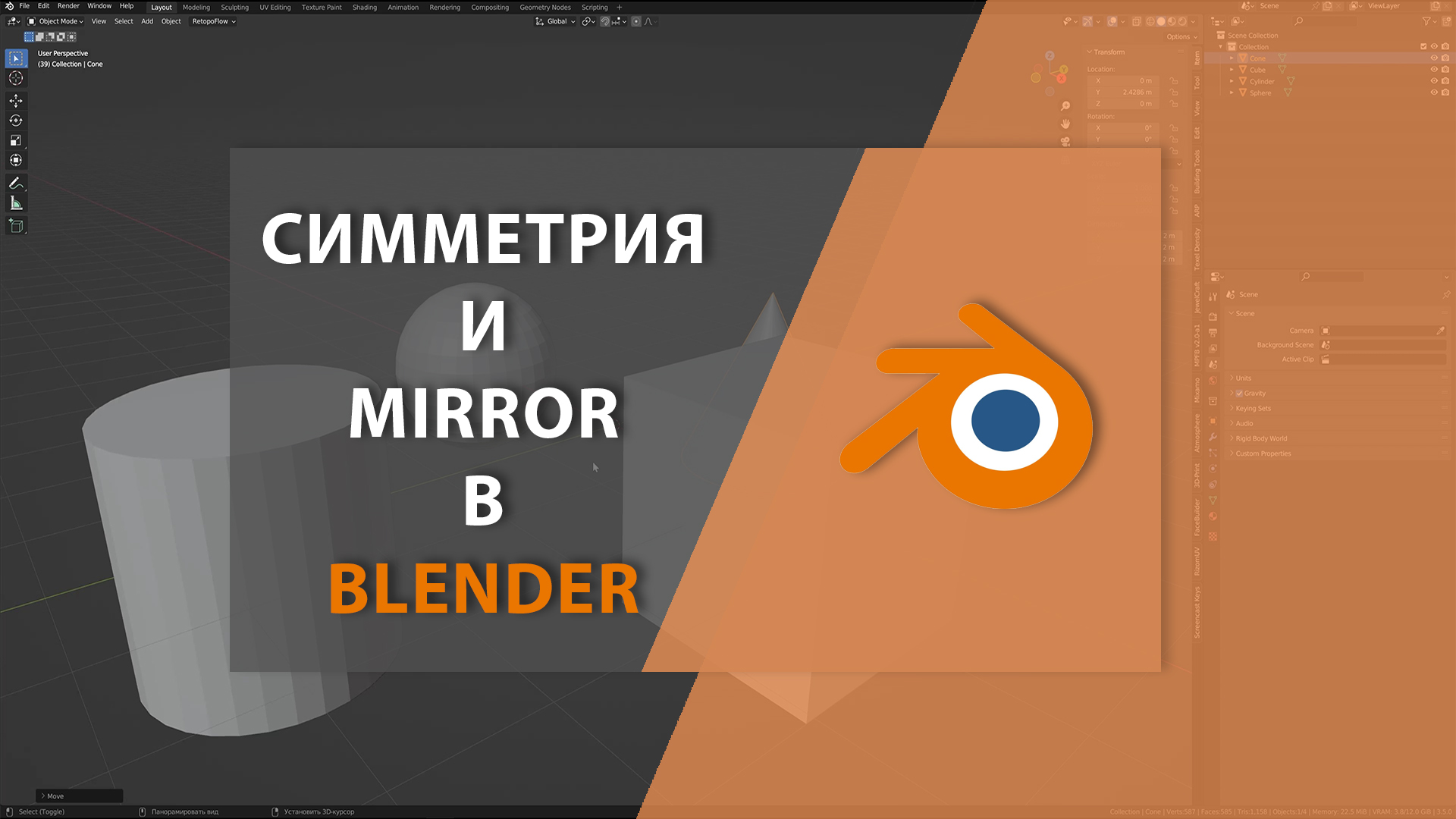Click the Cursor/Select tool icon

pos(15,57)
